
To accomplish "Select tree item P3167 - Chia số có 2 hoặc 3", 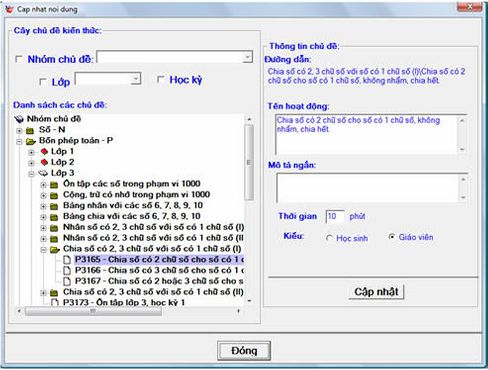I will 159,281.
